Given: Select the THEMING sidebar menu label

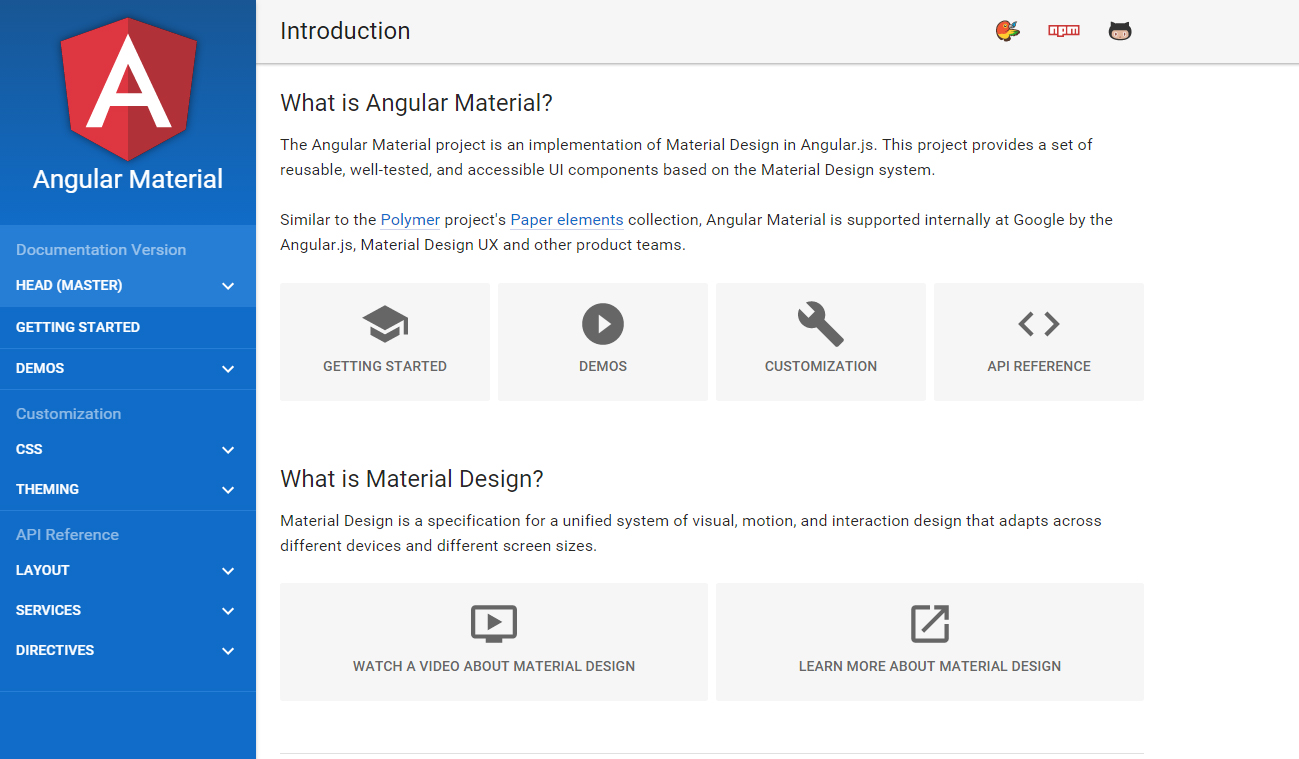Looking at the screenshot, I should click(47, 489).
